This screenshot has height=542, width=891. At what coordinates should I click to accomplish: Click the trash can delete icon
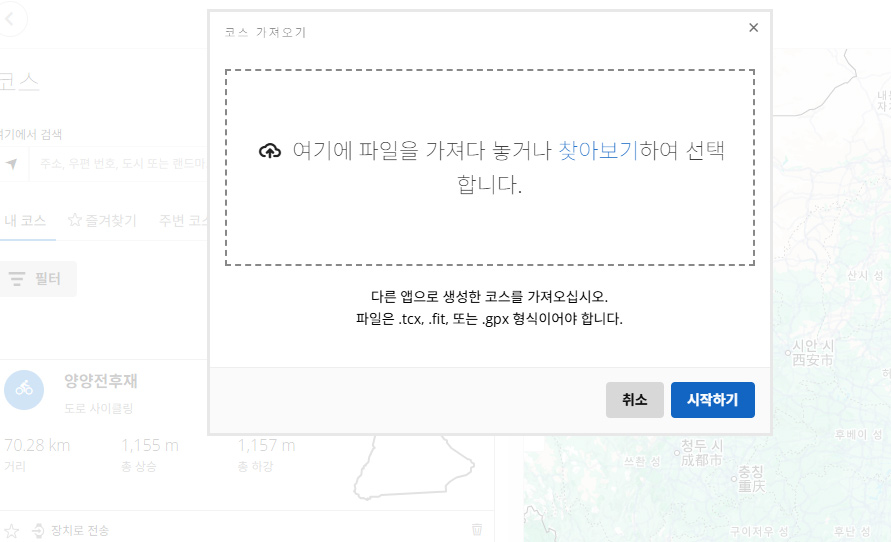click(477, 529)
